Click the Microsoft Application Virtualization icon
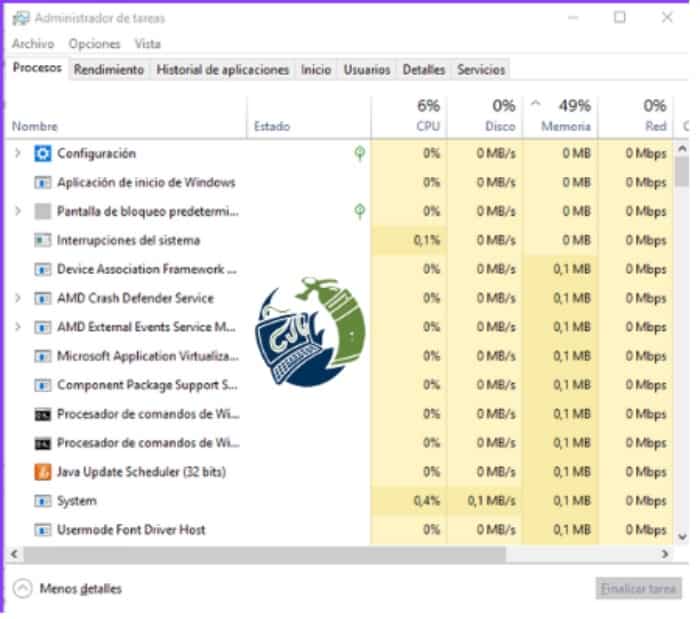Image resolution: width=700 pixels, height=619 pixels. tap(43, 356)
